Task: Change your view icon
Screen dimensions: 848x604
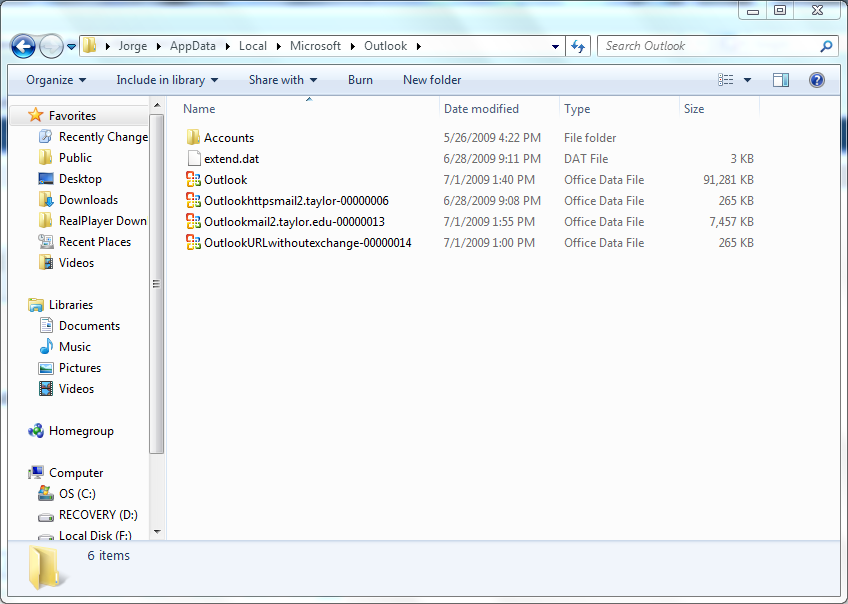Action: click(726, 80)
